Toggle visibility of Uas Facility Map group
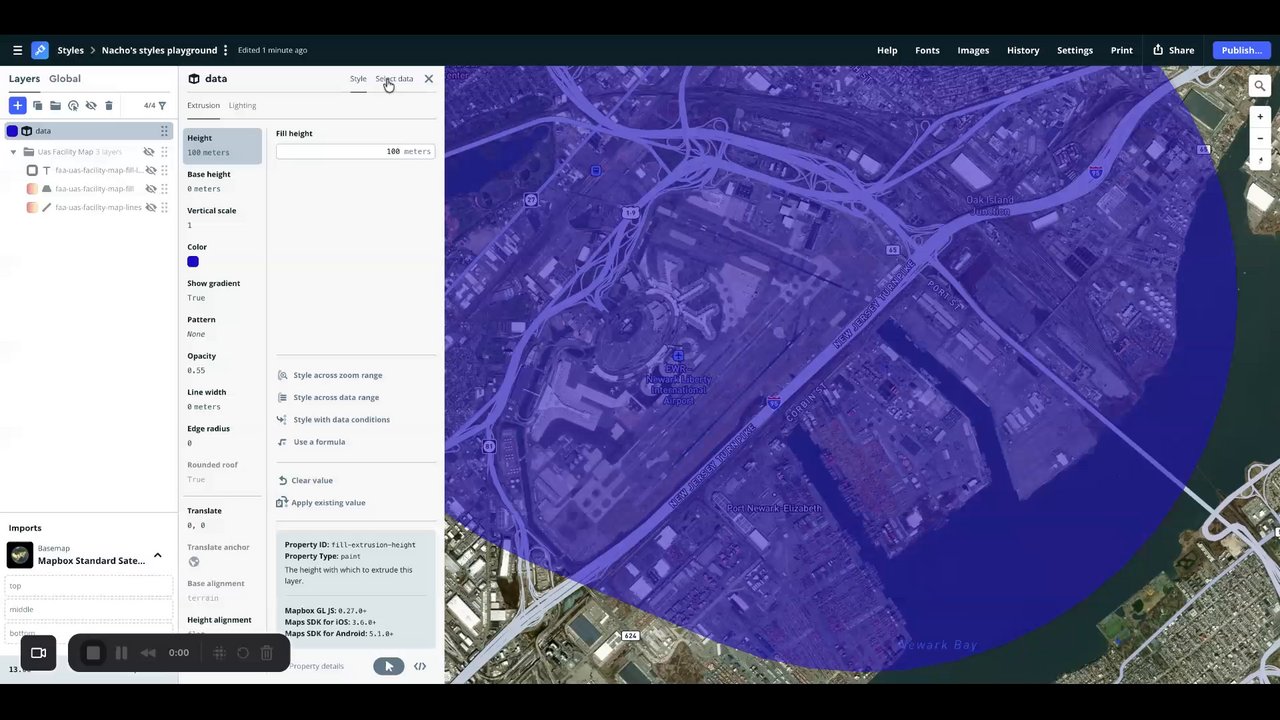The height and width of the screenshot is (720, 1280). click(149, 152)
